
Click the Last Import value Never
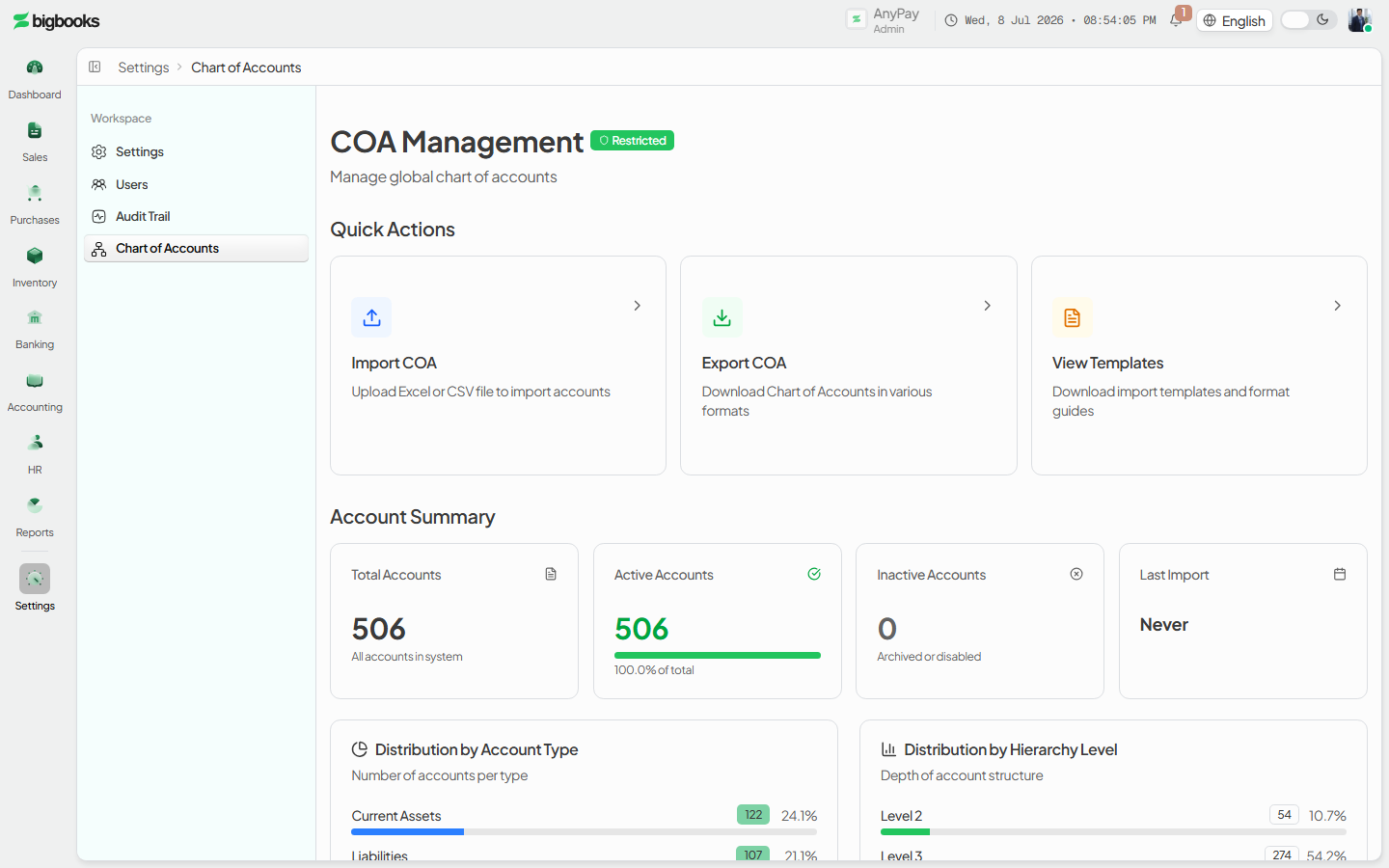(x=1163, y=625)
